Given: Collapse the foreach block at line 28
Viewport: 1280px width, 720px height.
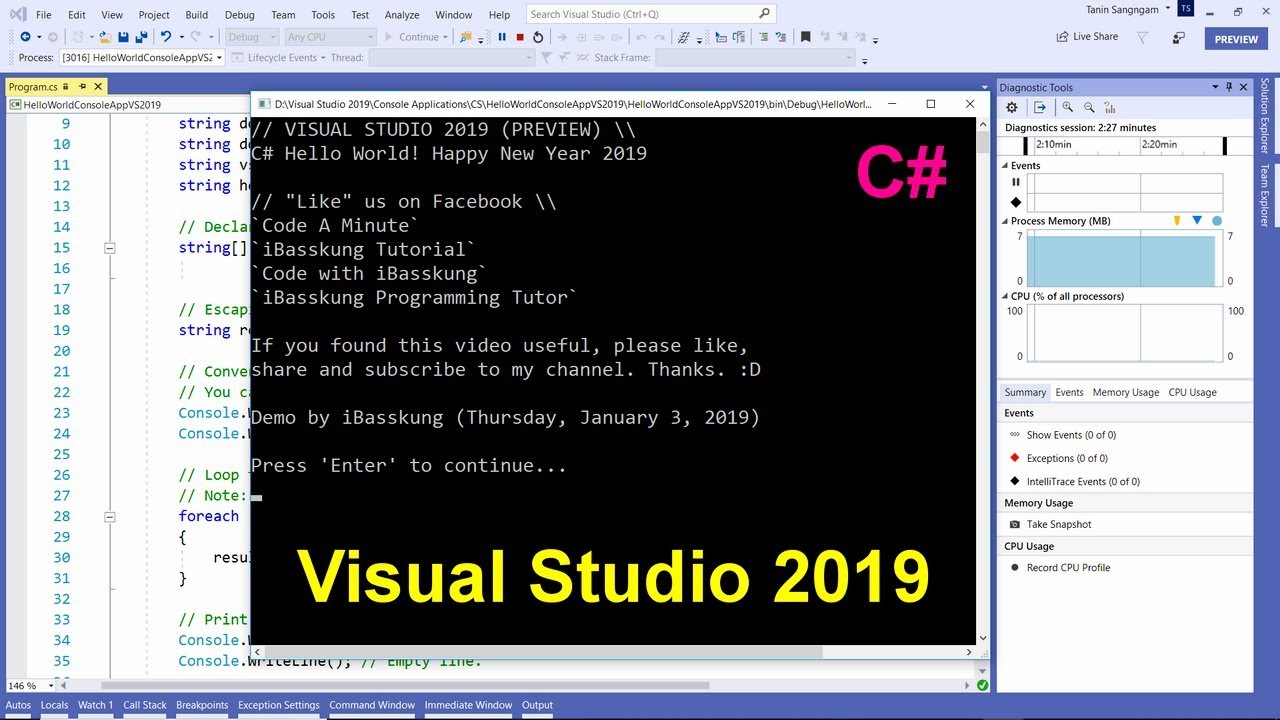Looking at the screenshot, I should (110, 517).
